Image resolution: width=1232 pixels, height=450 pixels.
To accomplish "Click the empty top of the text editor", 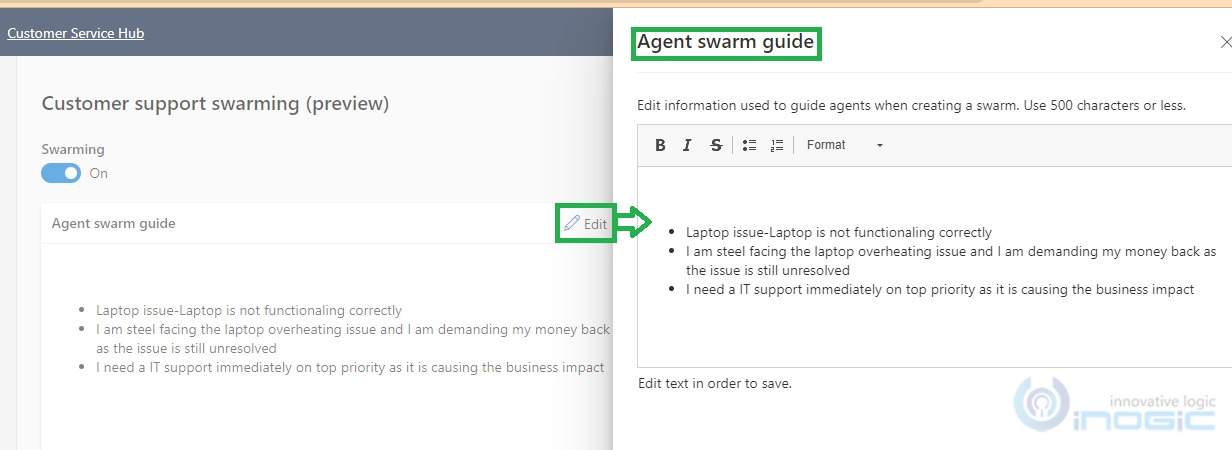I will coord(930,192).
